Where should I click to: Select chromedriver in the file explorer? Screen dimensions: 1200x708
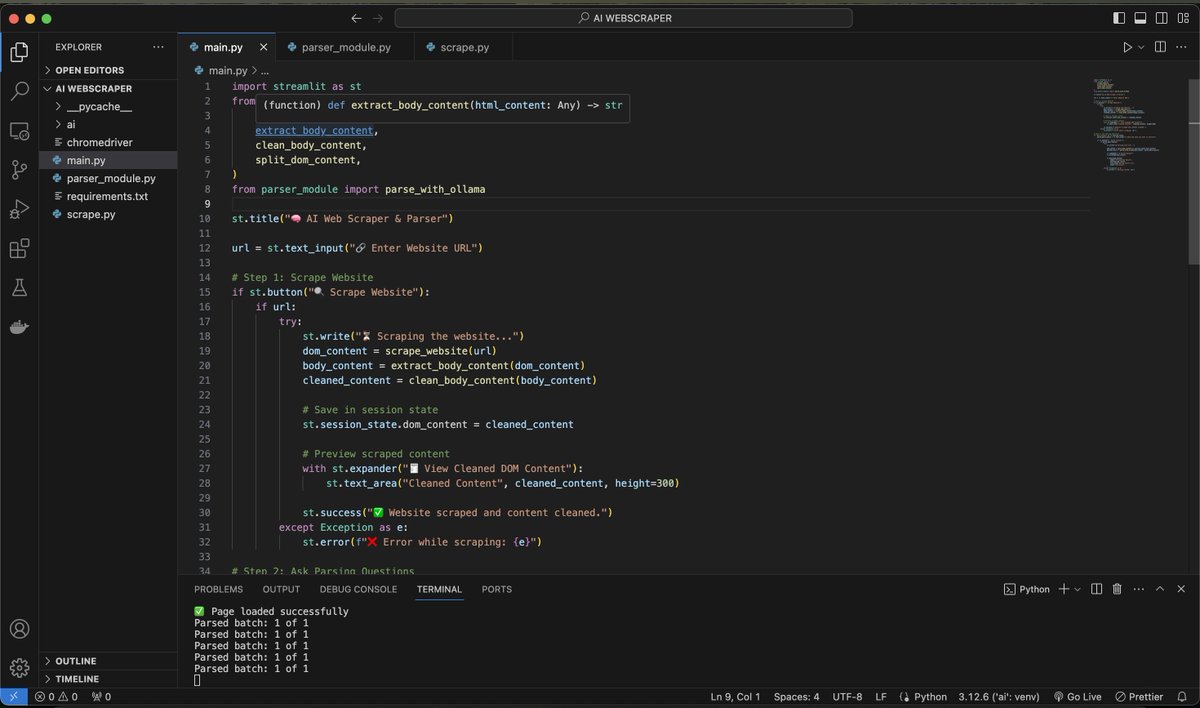[x=108, y=142]
